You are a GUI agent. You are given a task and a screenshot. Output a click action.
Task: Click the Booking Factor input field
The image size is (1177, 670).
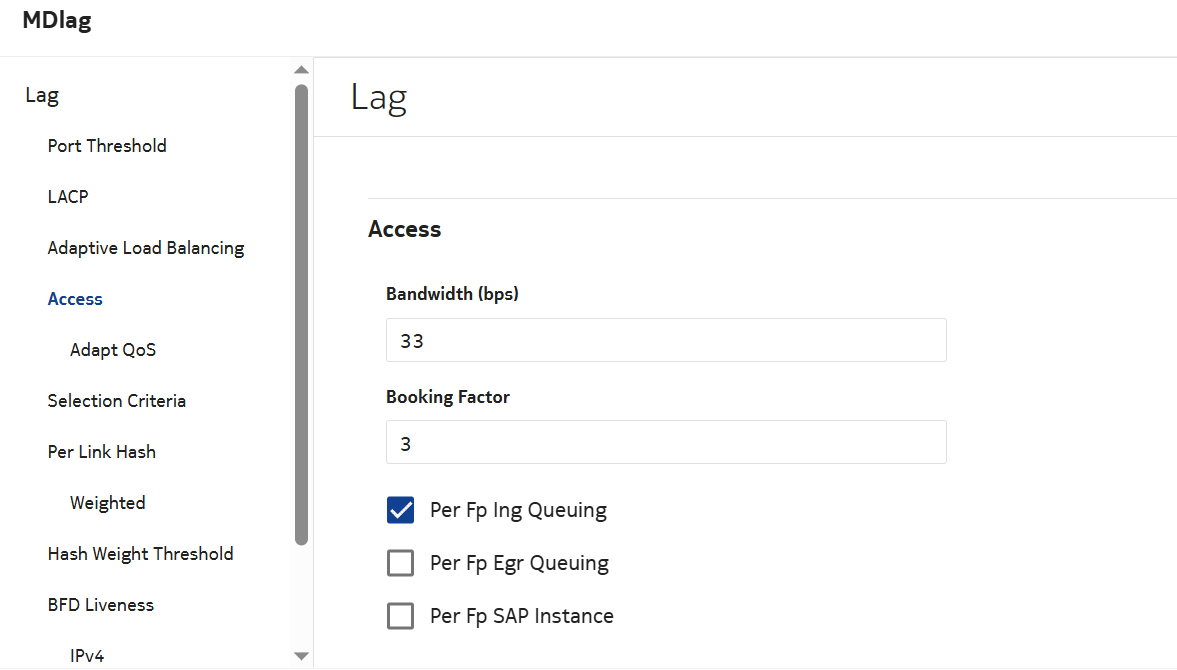tap(665, 442)
